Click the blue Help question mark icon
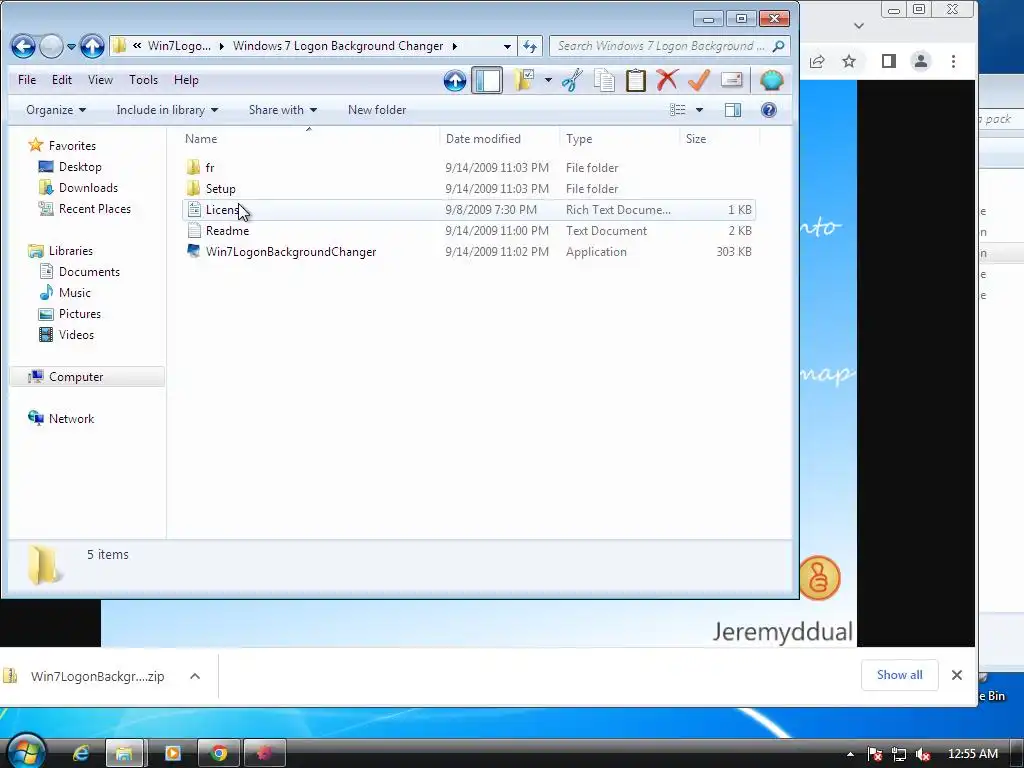 [x=769, y=110]
